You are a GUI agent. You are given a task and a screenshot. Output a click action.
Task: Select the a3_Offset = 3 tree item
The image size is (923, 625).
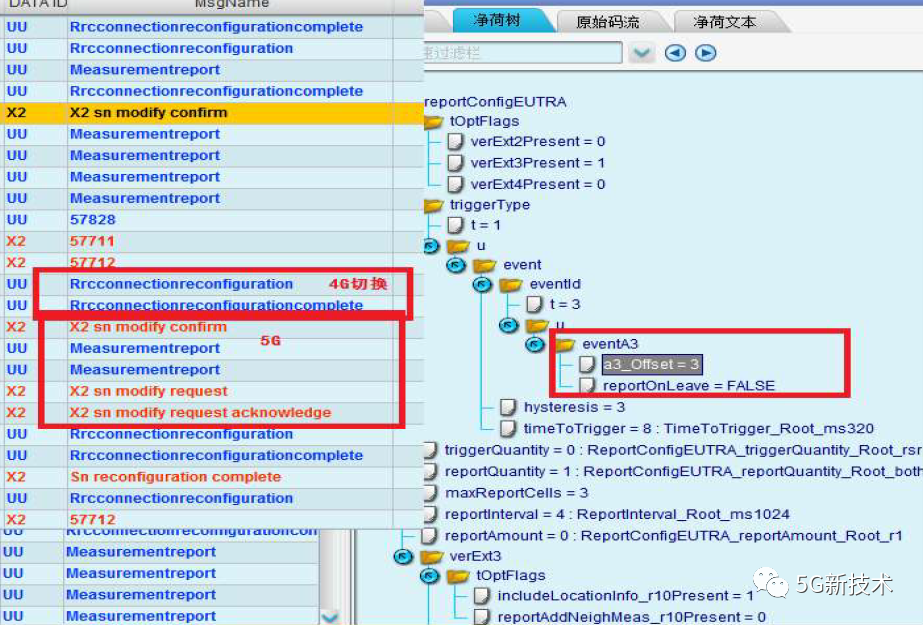(x=651, y=365)
